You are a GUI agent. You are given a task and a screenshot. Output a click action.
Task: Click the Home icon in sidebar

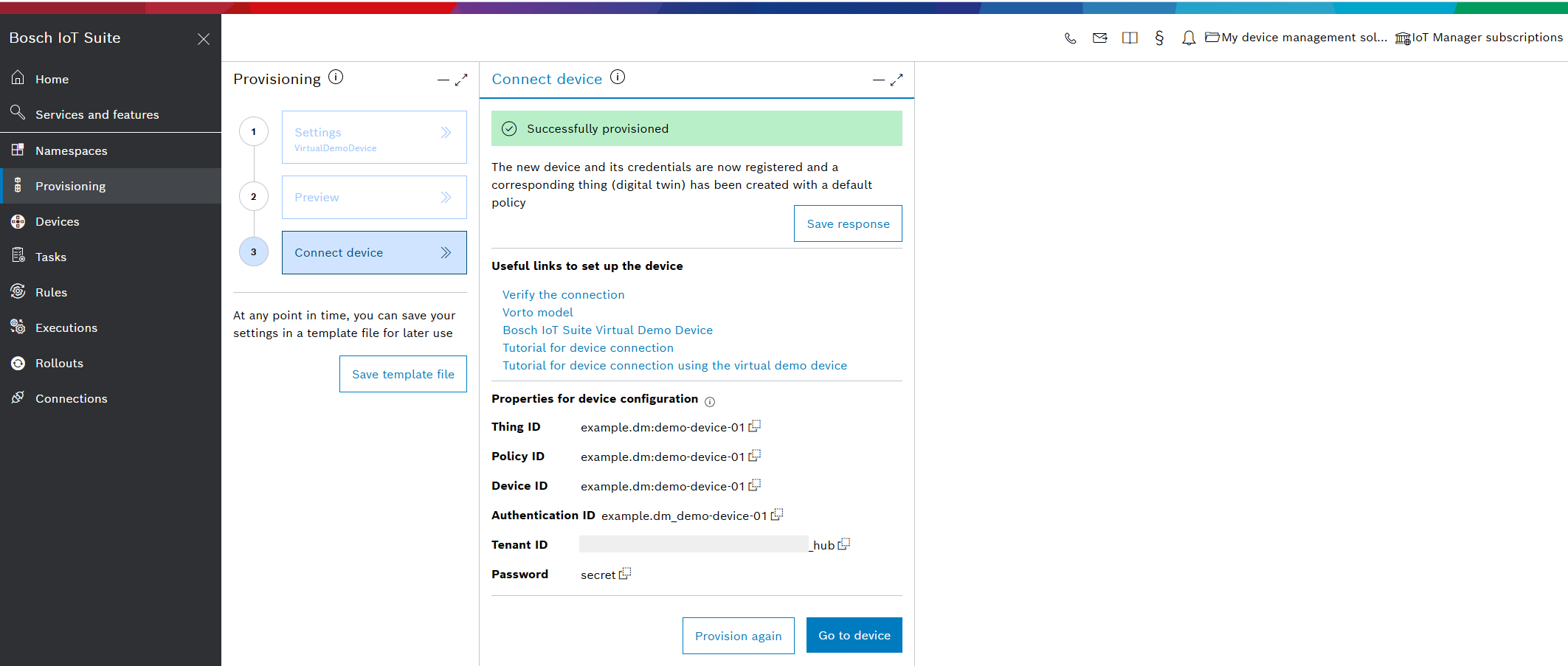tap(18, 77)
